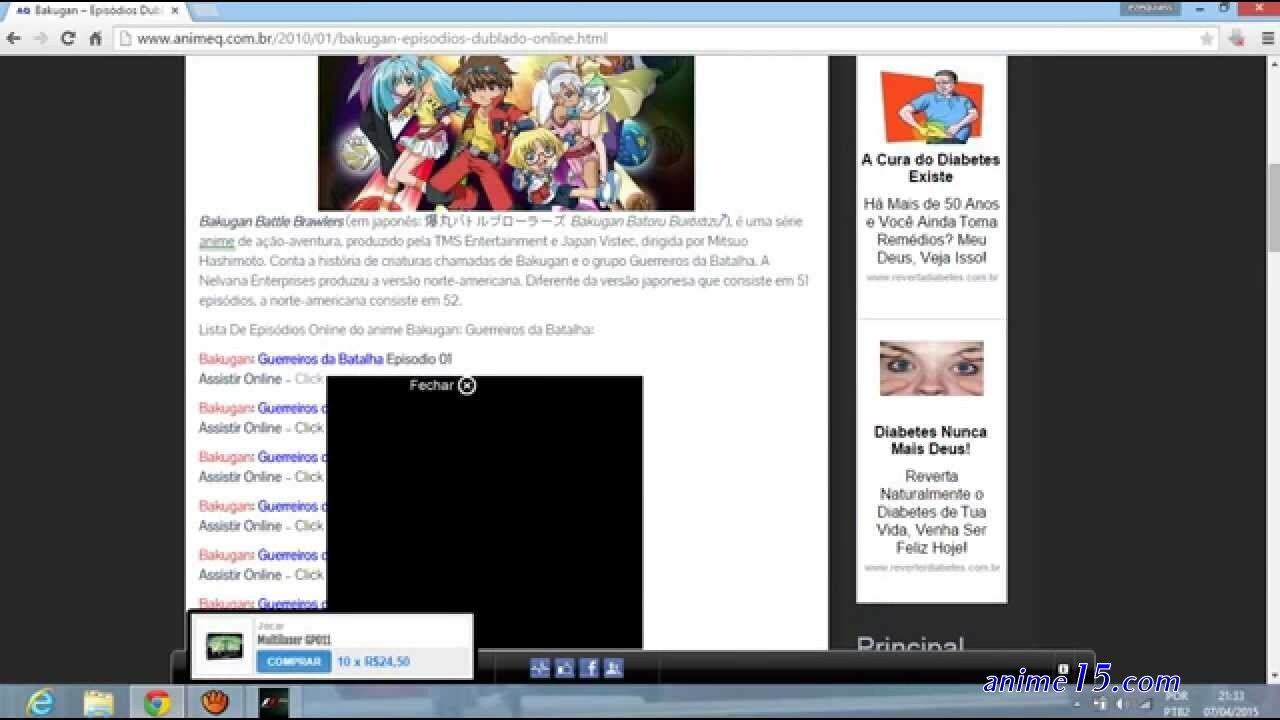Open 'Diabetes Nunca Mais Deus!' ad headline
The width and height of the screenshot is (1280, 720).
931,440
